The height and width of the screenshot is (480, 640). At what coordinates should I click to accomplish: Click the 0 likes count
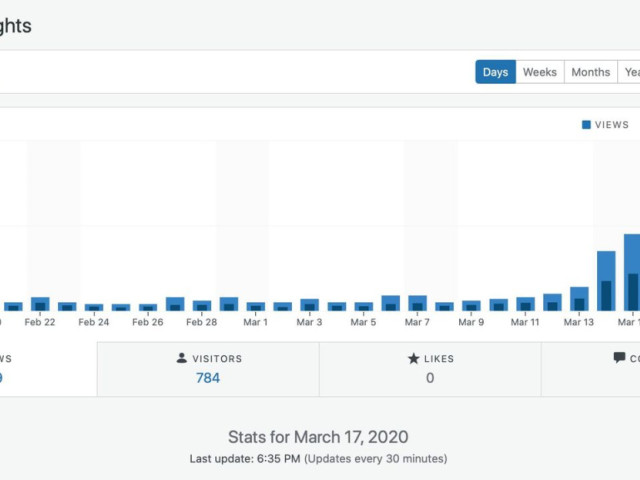[x=430, y=378]
